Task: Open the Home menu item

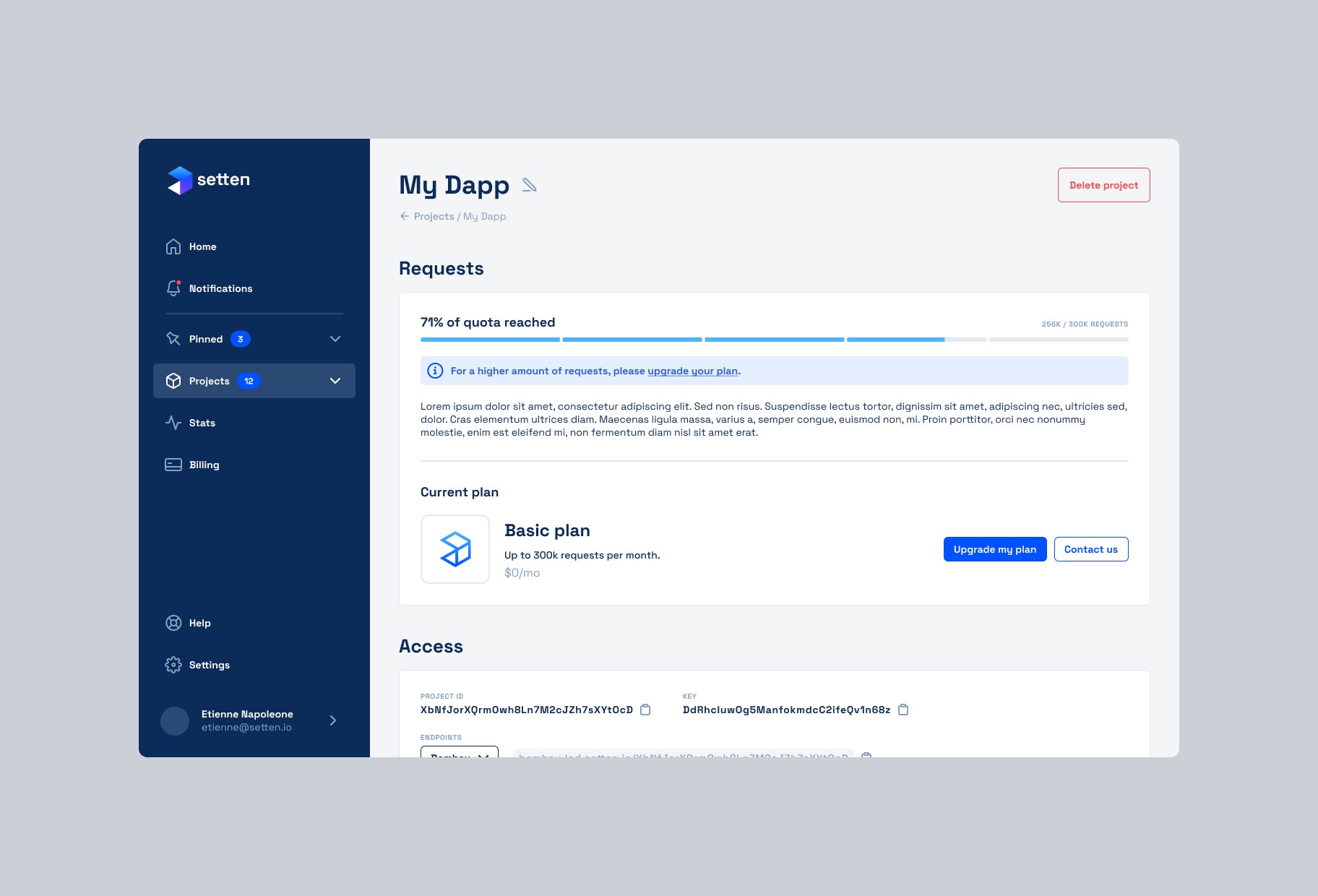Action: click(254, 246)
